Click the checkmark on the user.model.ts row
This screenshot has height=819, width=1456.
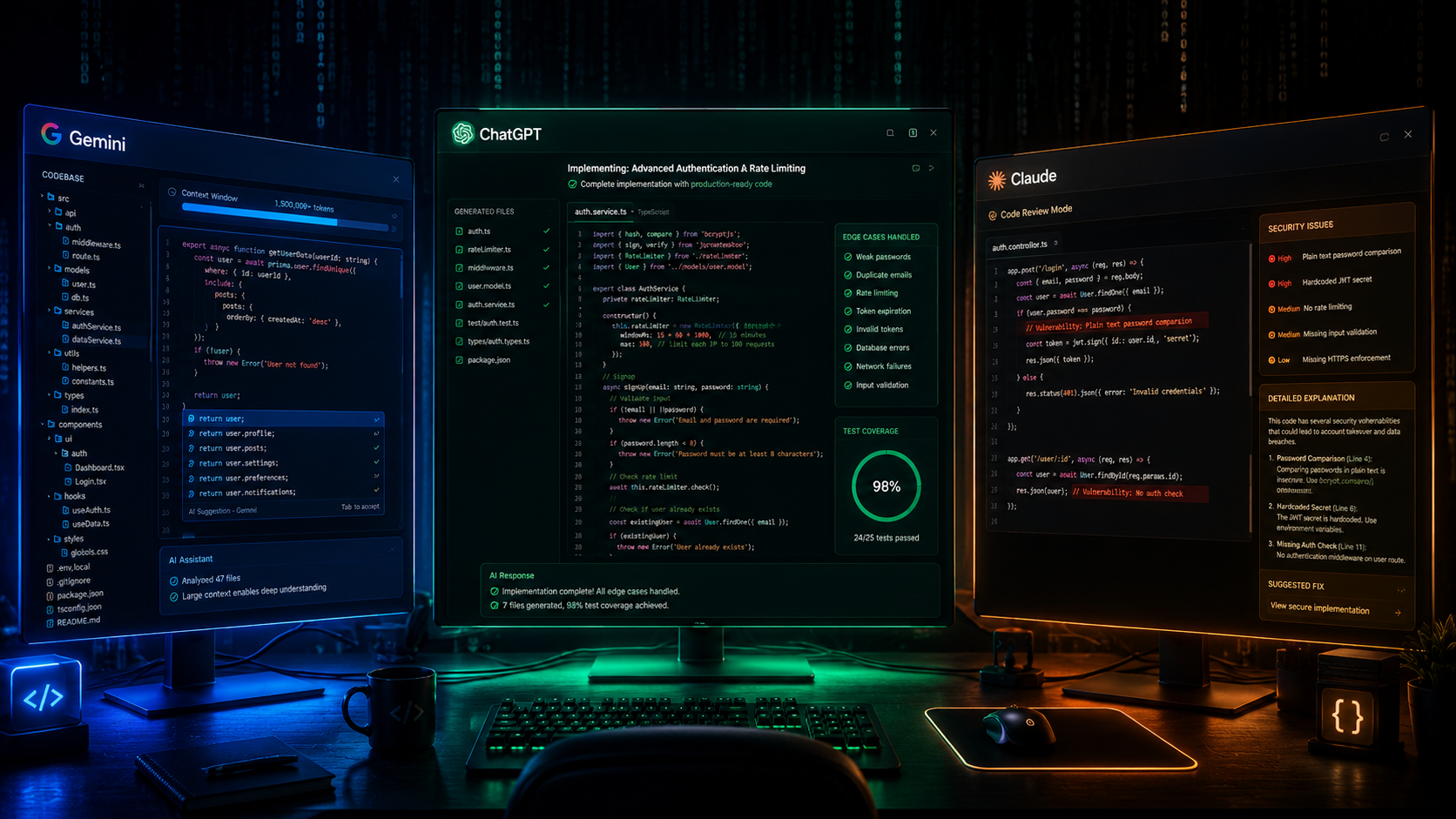[547, 286]
